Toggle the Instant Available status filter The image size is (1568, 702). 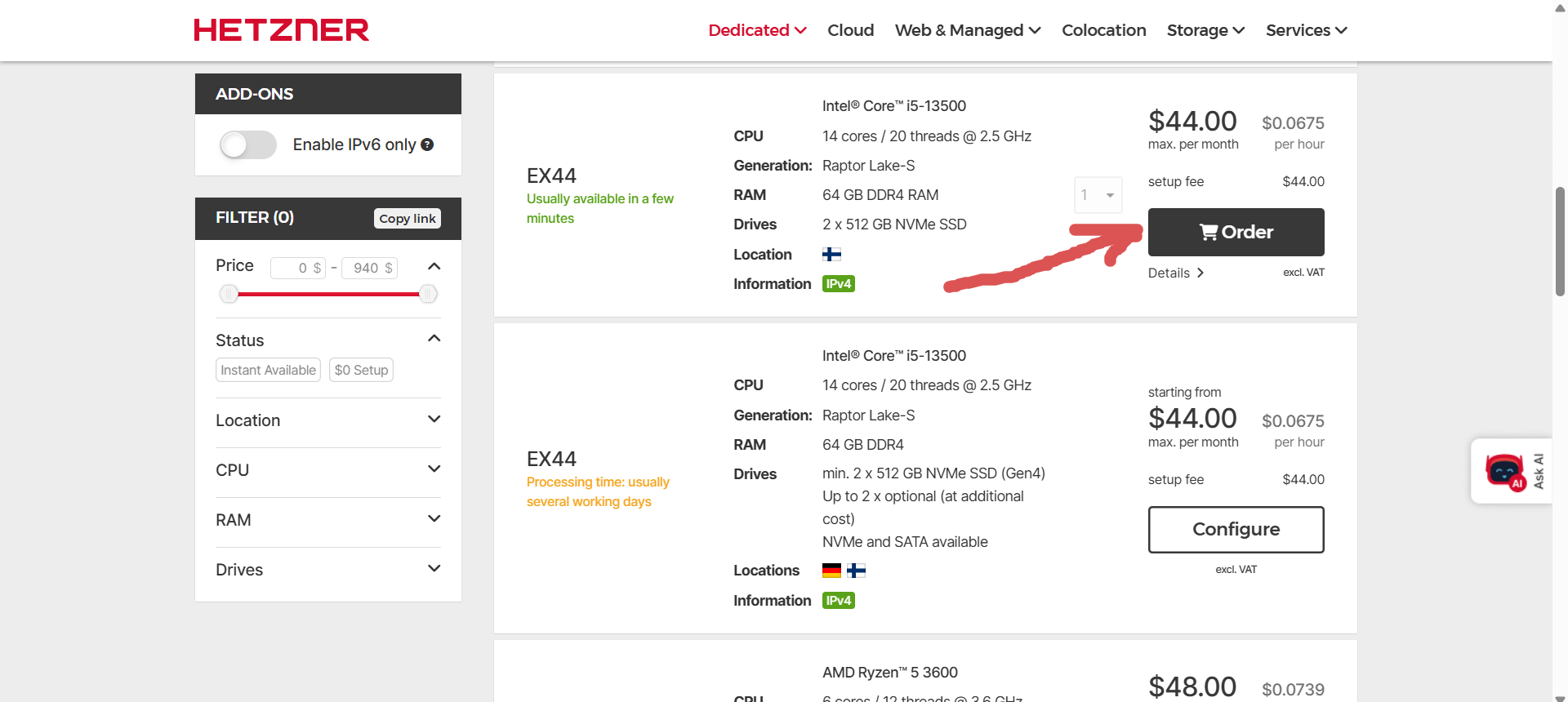[x=268, y=370]
